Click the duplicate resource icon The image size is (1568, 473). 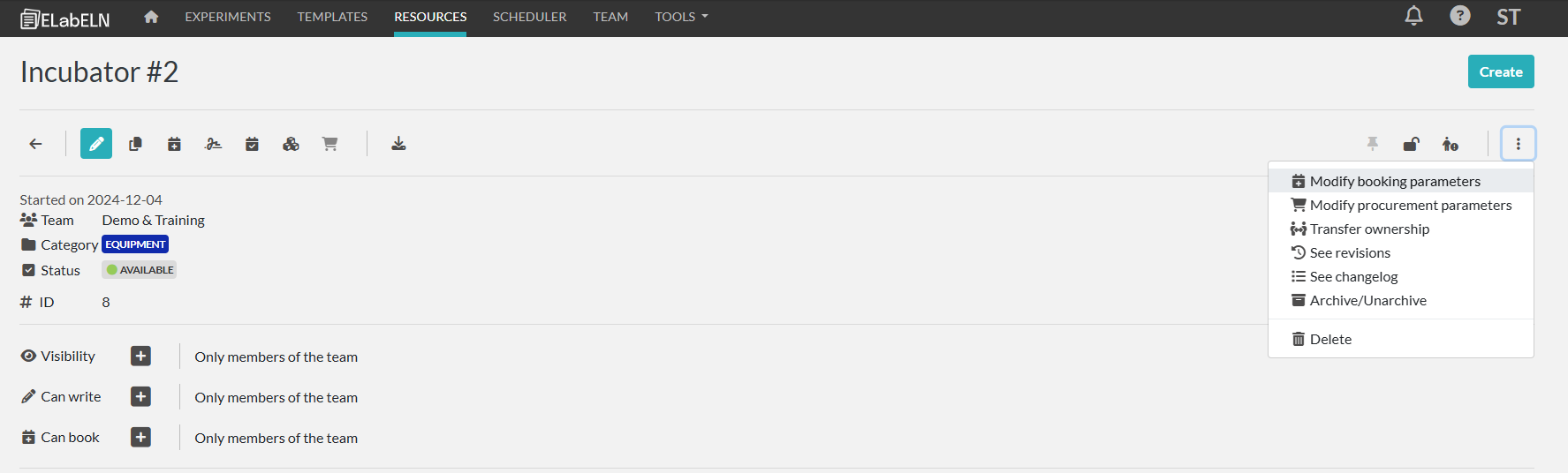click(135, 144)
